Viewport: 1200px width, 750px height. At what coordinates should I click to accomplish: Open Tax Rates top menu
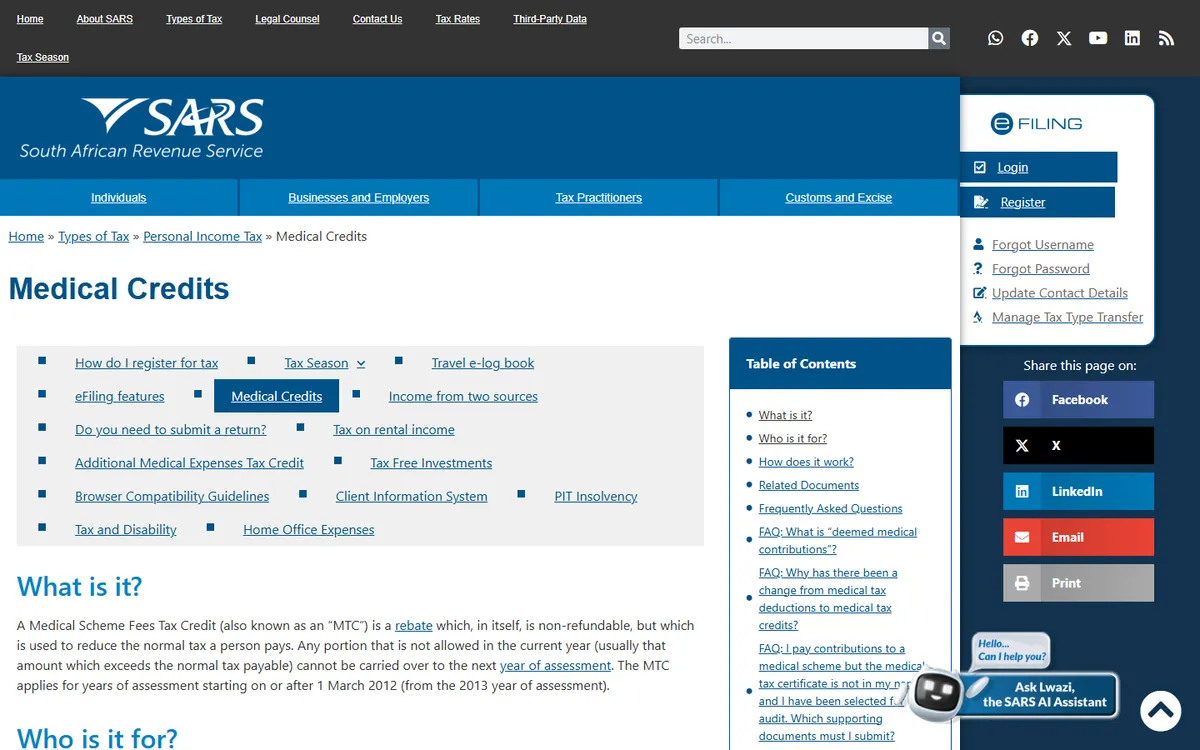pos(458,19)
